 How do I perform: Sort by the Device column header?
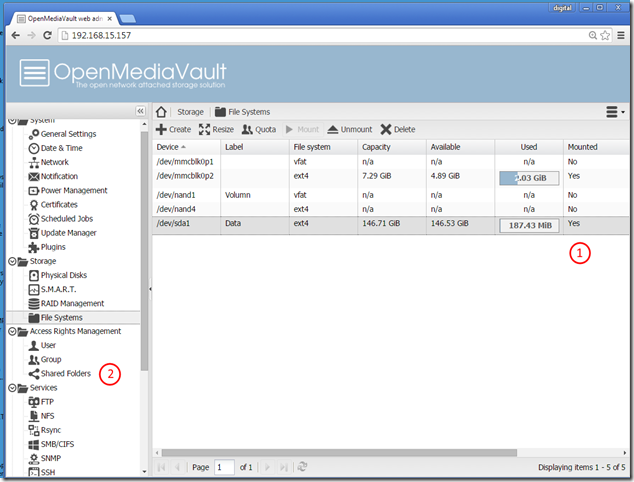point(186,147)
